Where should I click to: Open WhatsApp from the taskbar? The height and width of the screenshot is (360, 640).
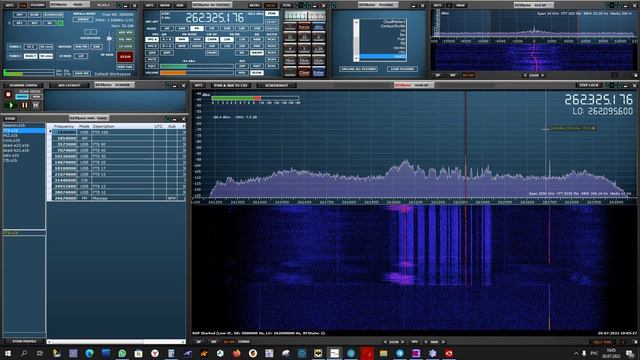[122, 353]
